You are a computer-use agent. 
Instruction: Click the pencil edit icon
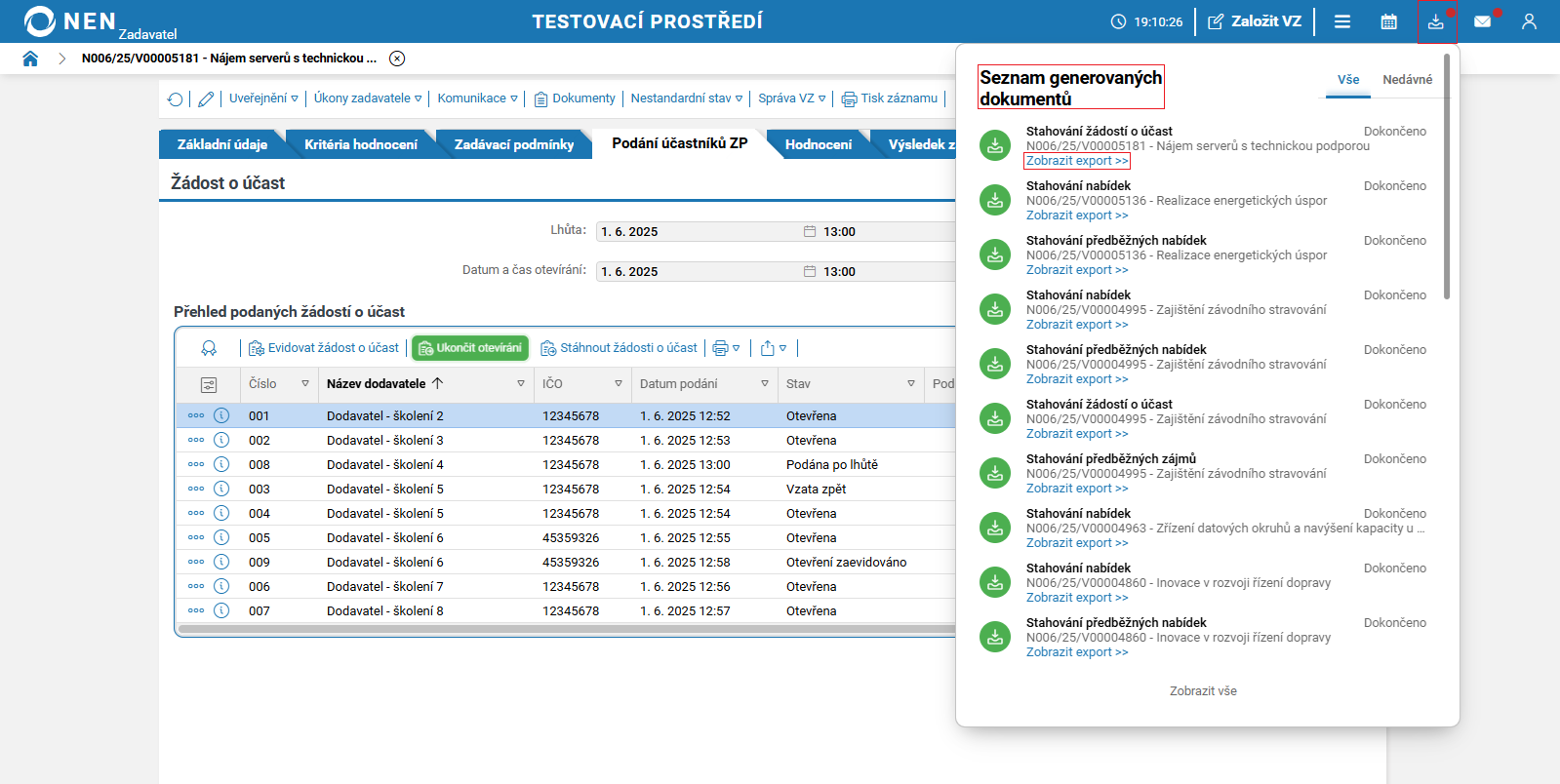click(x=206, y=98)
